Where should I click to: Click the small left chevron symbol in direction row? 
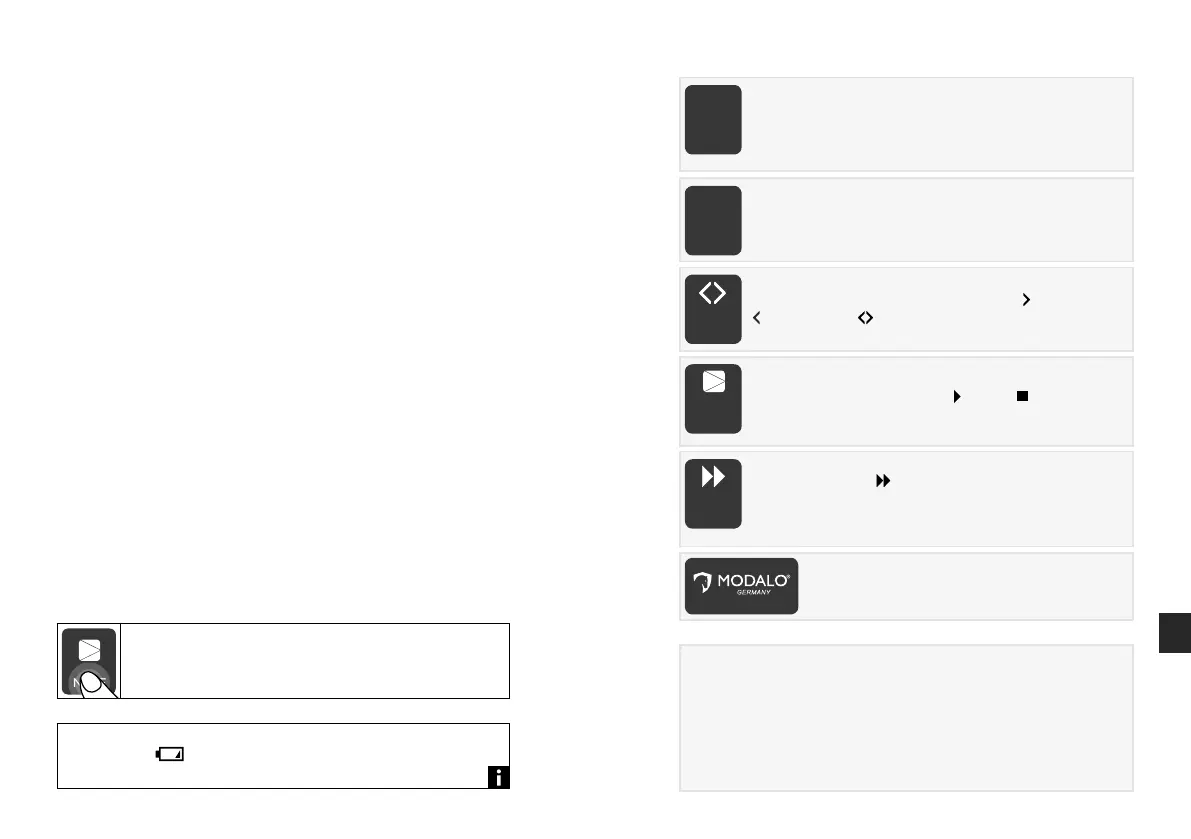pos(757,317)
